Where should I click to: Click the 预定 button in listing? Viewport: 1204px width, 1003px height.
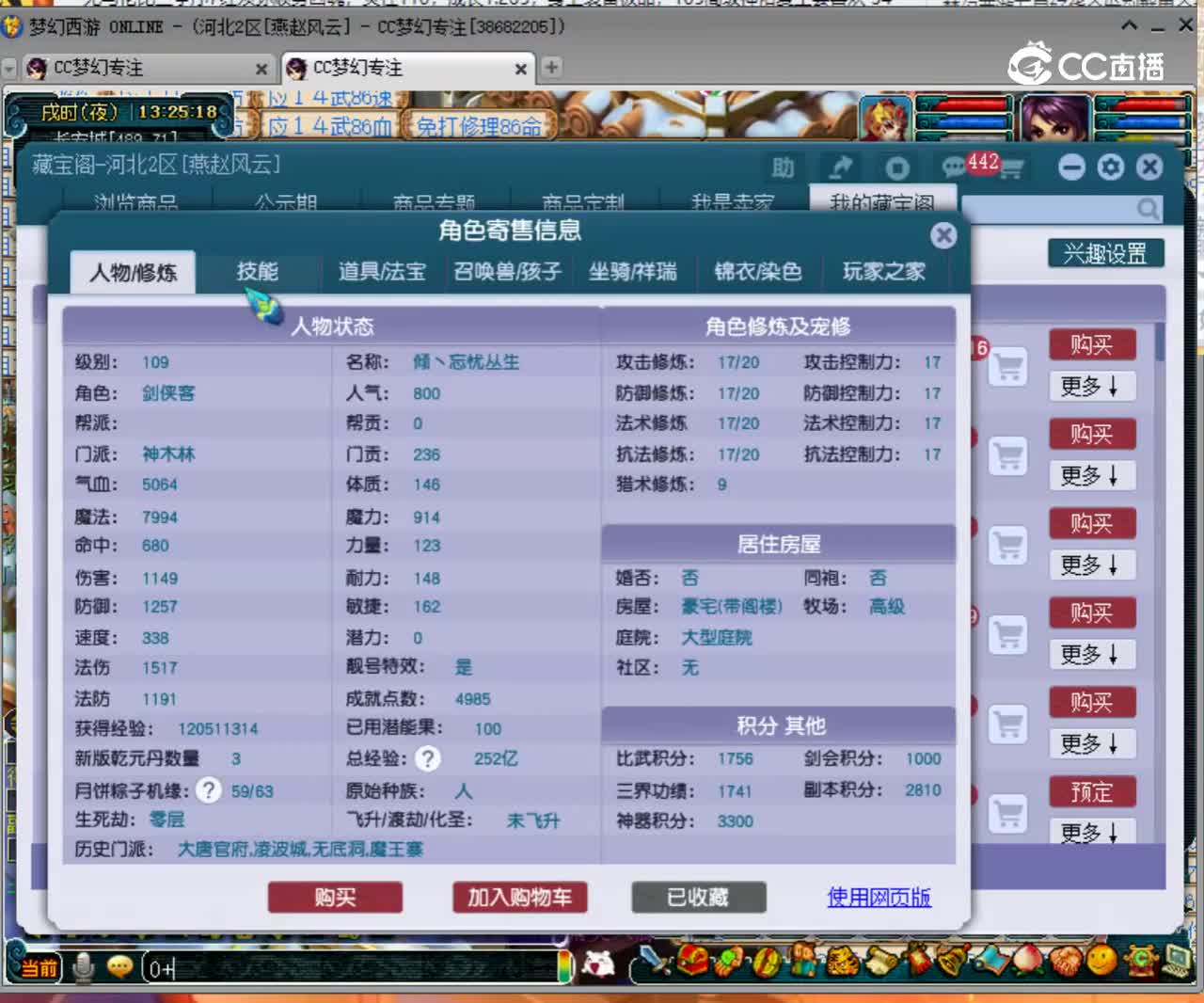click(x=1091, y=792)
